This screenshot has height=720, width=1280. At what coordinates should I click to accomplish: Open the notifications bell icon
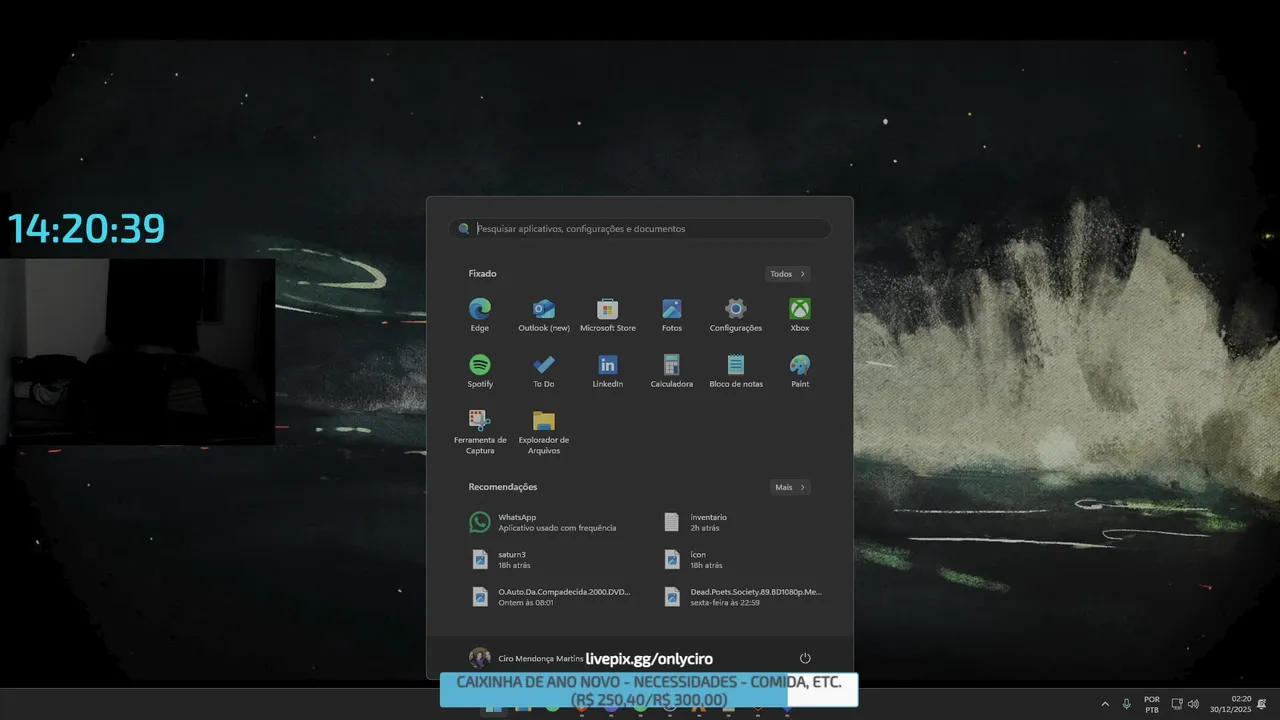[1263, 704]
